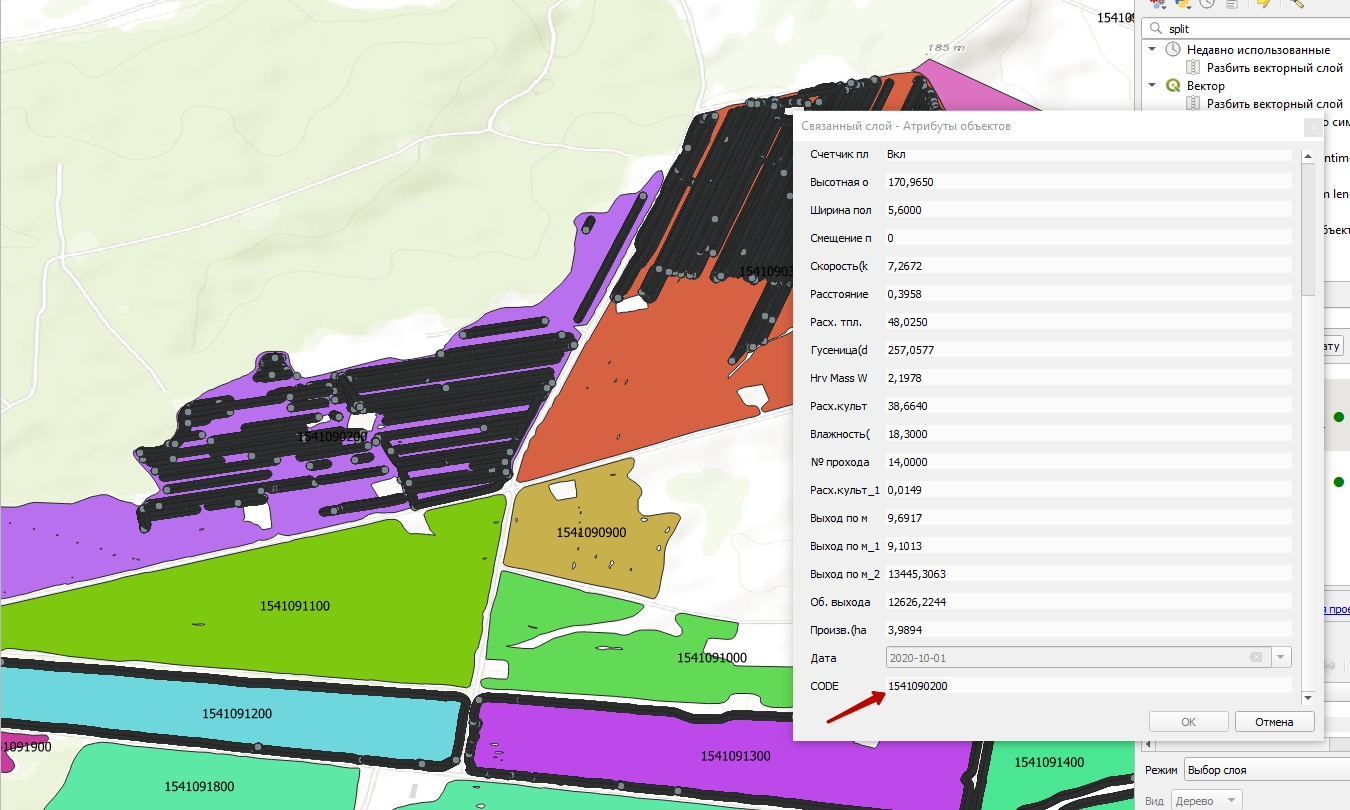
Task: Open the Processing results viewer icon
Action: pyautogui.click(x=1232, y=4)
